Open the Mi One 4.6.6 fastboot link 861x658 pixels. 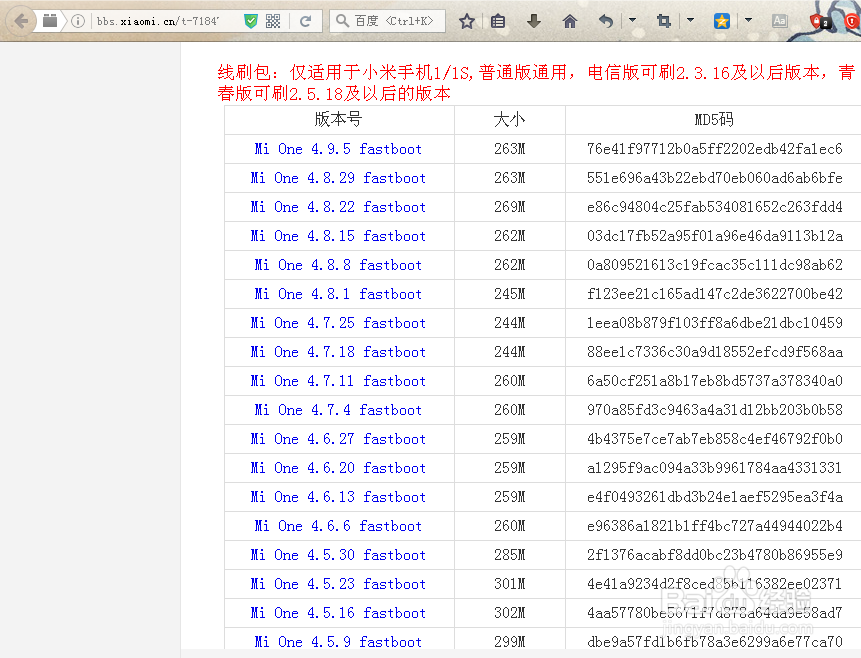pos(338,526)
